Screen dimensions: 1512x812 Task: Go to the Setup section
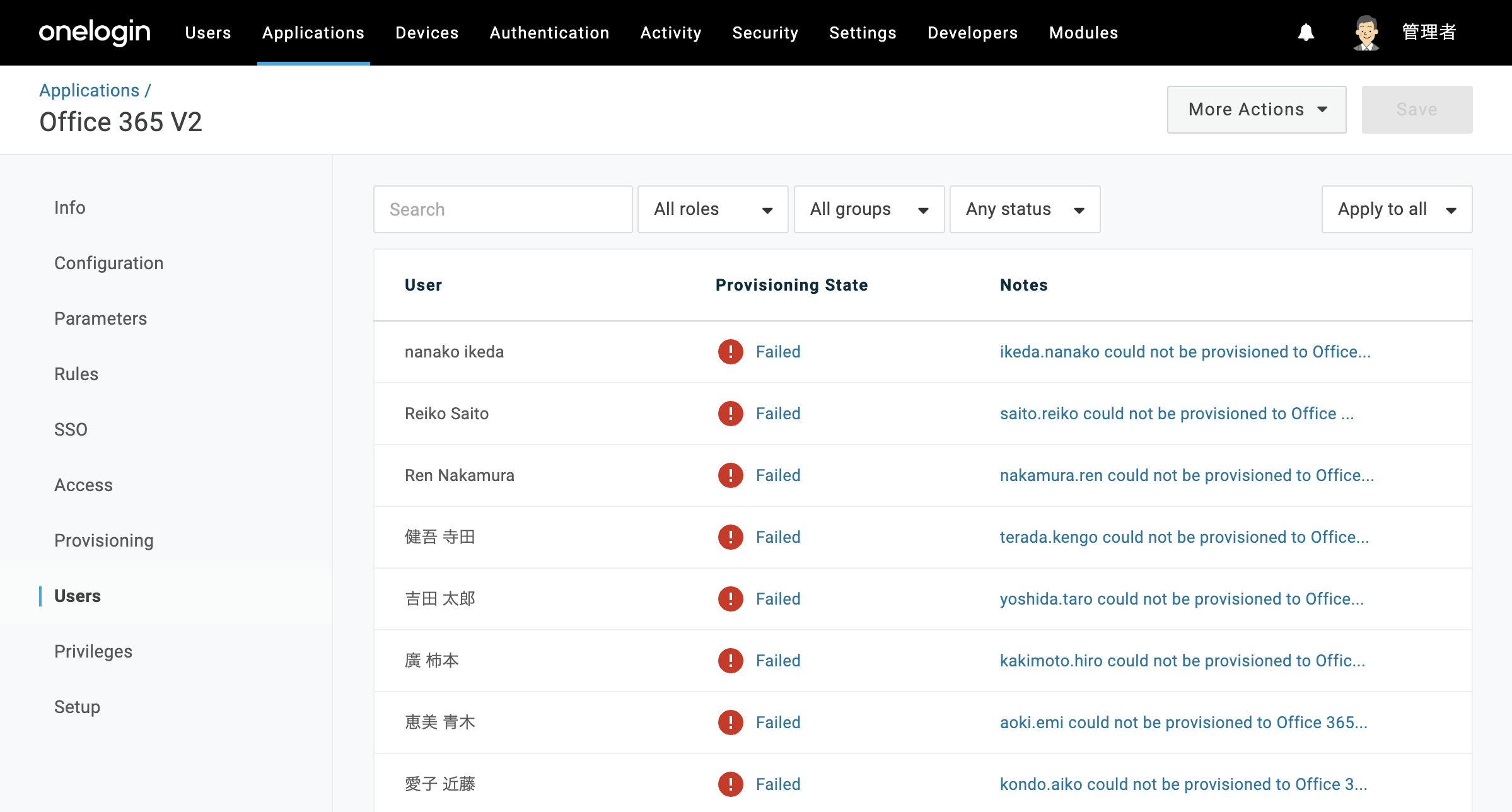(x=77, y=707)
